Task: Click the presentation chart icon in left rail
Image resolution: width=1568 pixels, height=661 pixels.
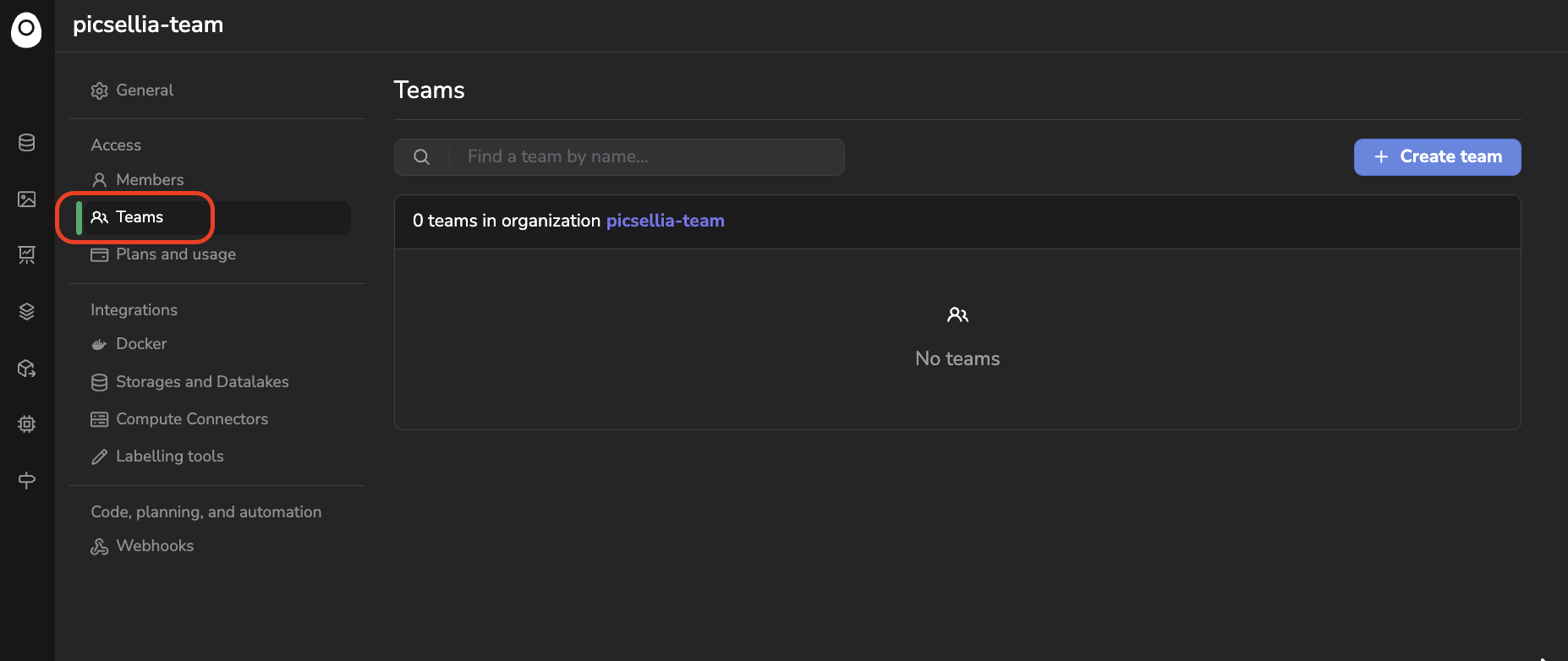Action: (x=27, y=255)
